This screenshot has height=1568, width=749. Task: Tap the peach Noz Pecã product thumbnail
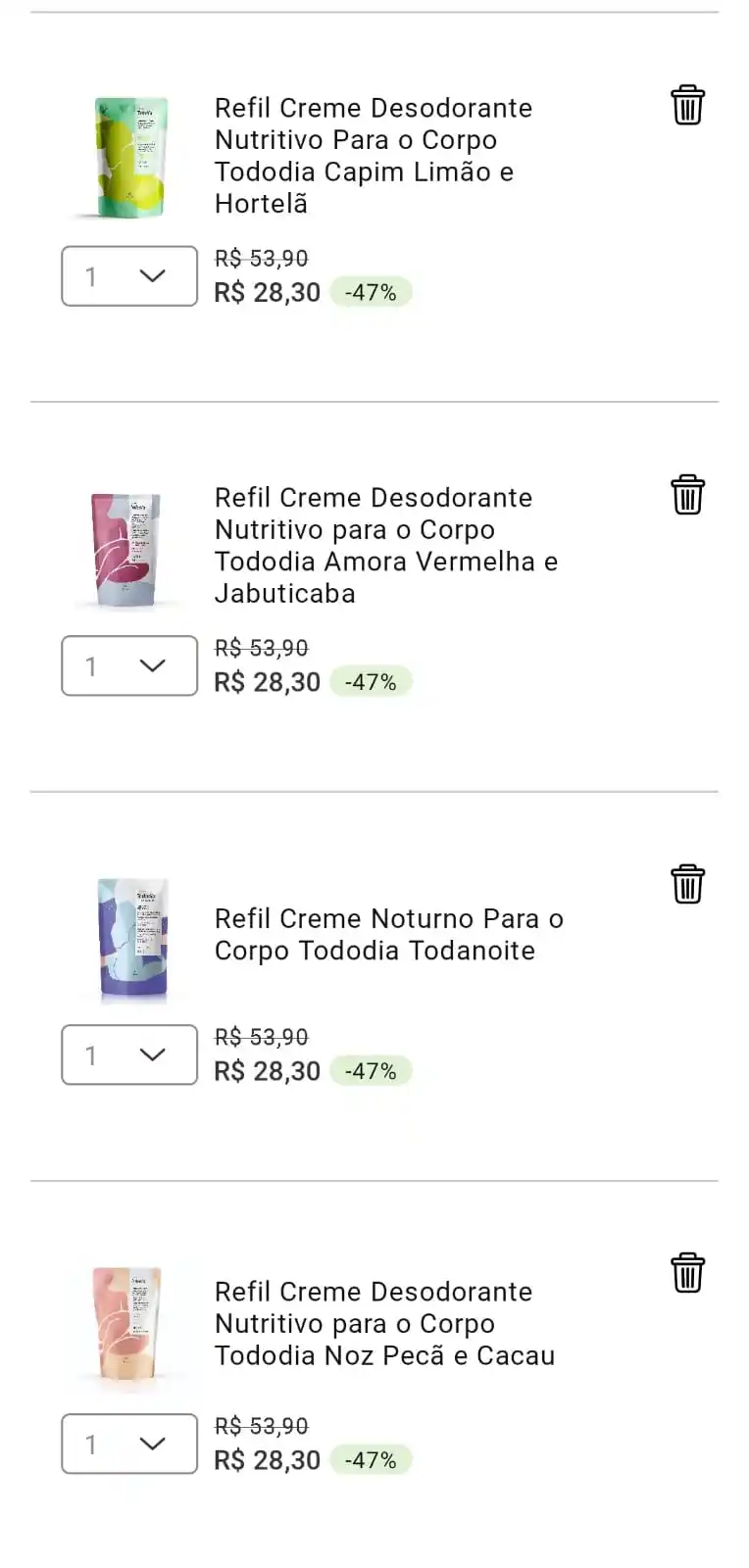tap(126, 1325)
